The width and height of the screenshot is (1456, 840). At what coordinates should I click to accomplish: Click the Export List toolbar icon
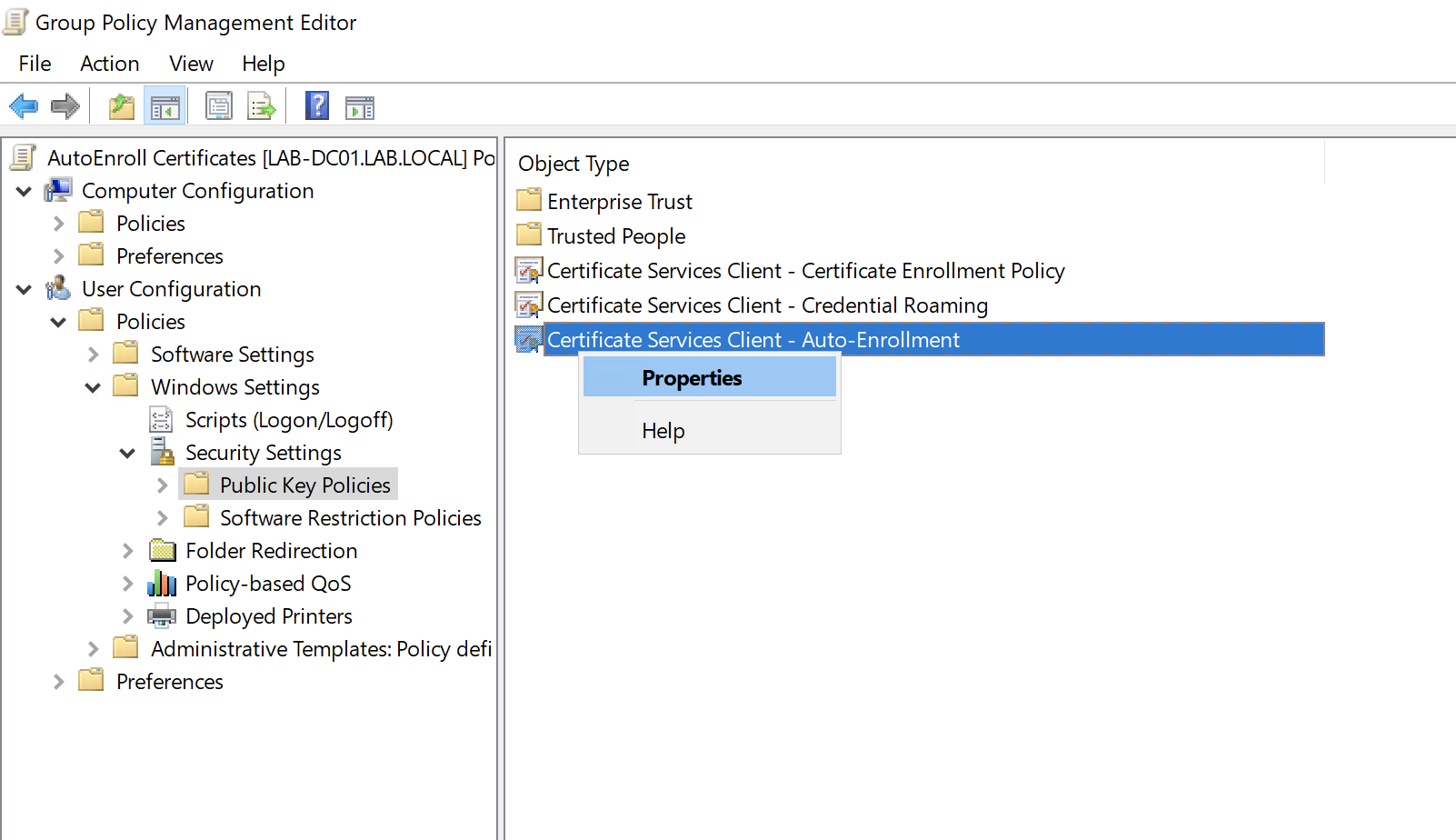click(x=262, y=106)
